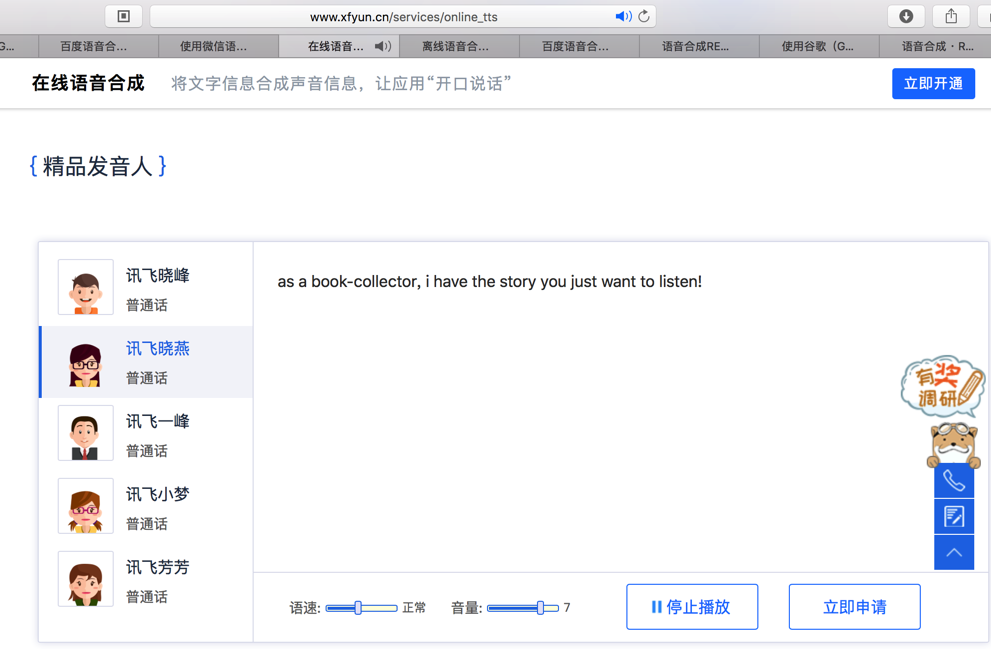The image size is (991, 649).
Task: Click the volume value 7
Action: pos(567,608)
